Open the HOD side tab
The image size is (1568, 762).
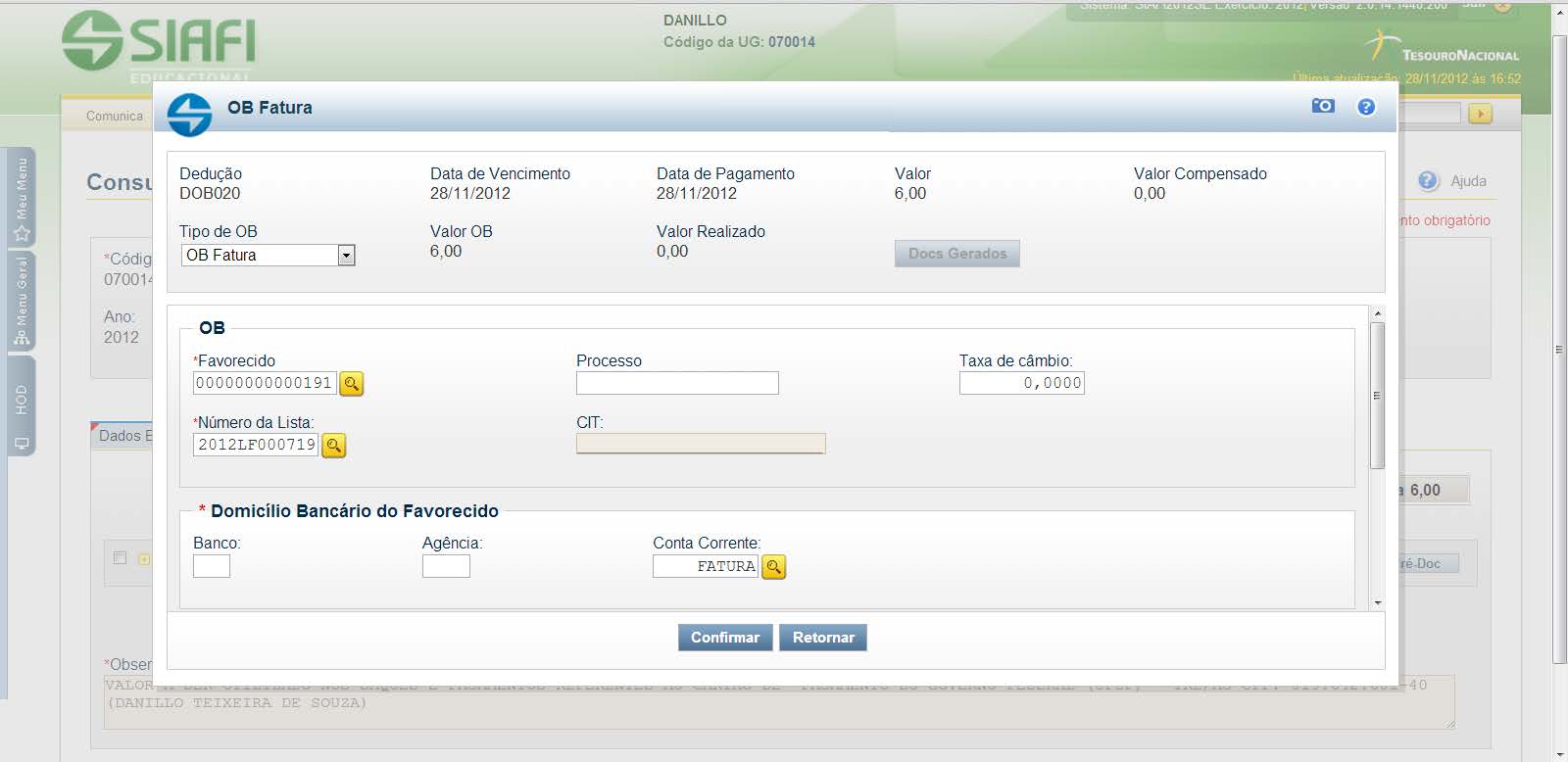[x=22, y=406]
